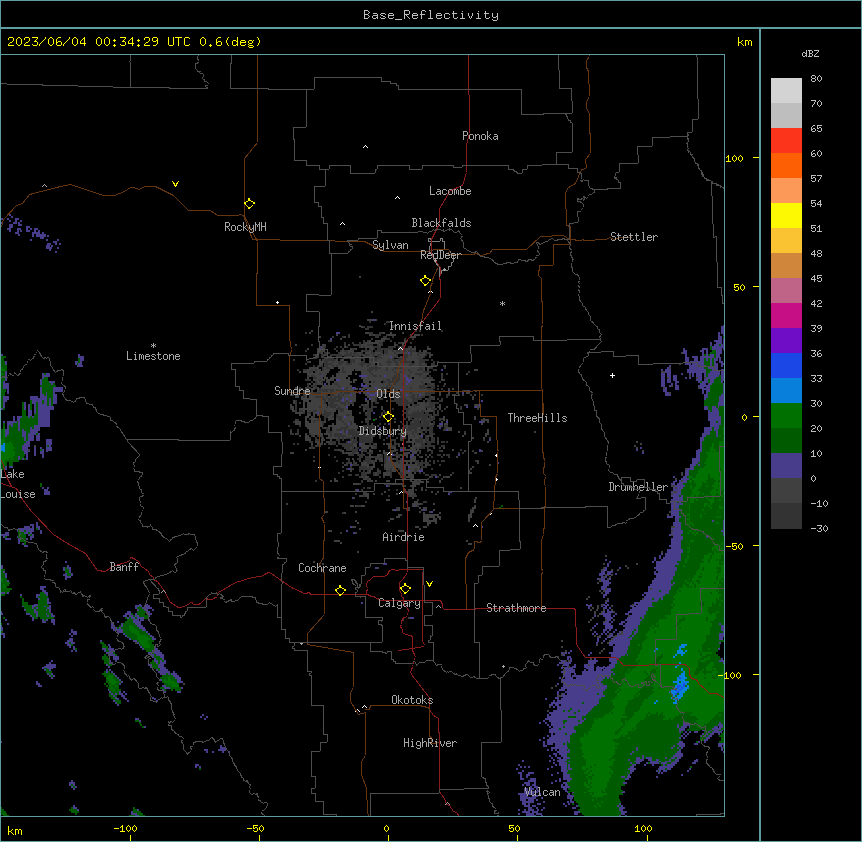Click the Okotoks label

coord(412,700)
